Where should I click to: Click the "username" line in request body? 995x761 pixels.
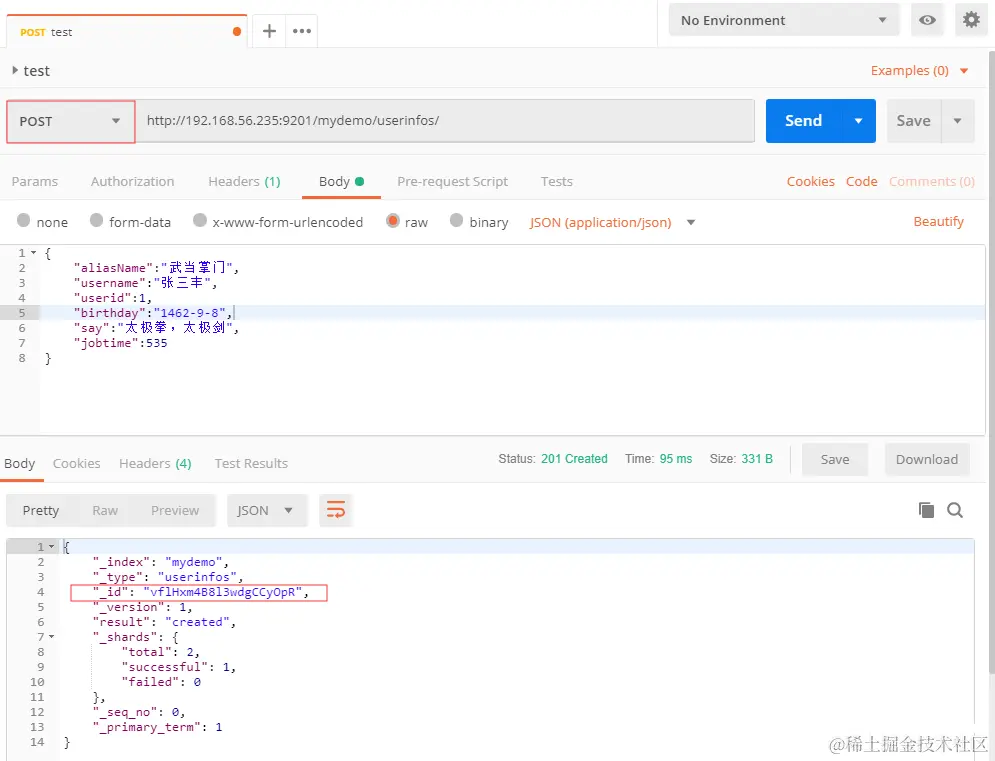pyautogui.click(x=145, y=282)
